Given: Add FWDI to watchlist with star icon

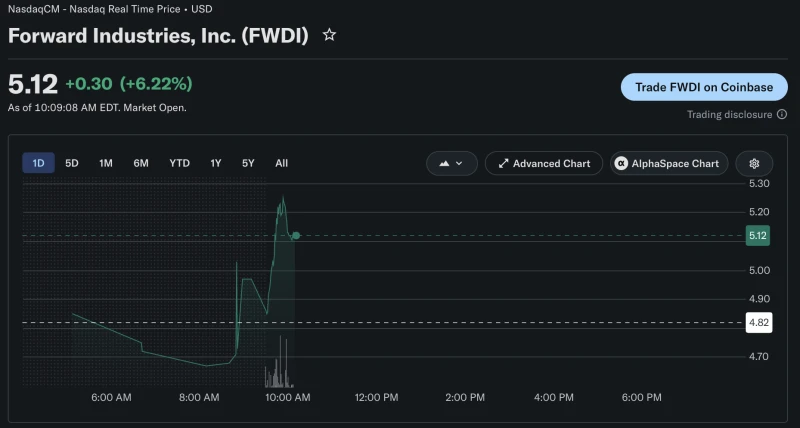Looking at the screenshot, I should click(x=330, y=35).
